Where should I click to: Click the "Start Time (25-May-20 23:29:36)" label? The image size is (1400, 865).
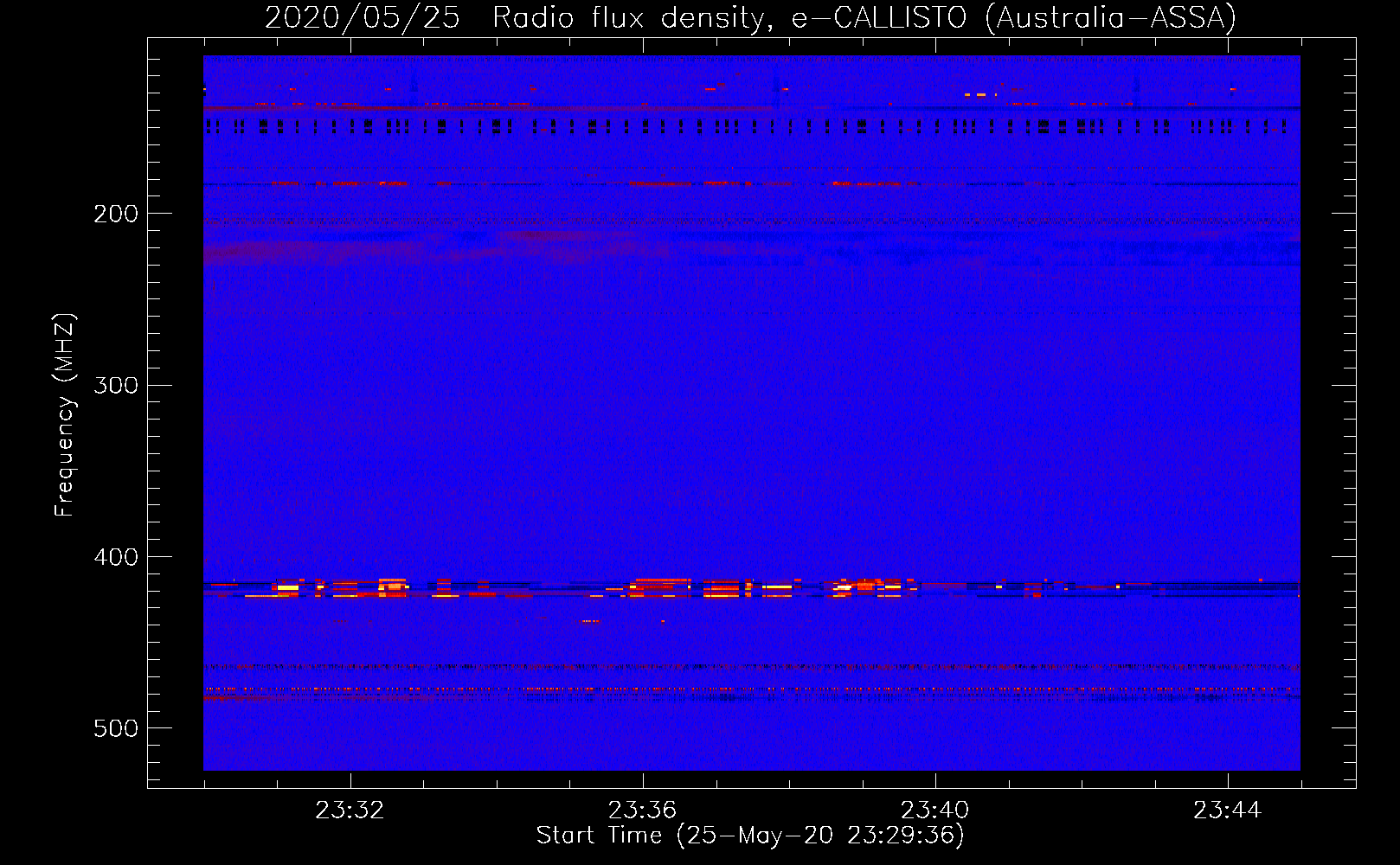[750, 835]
